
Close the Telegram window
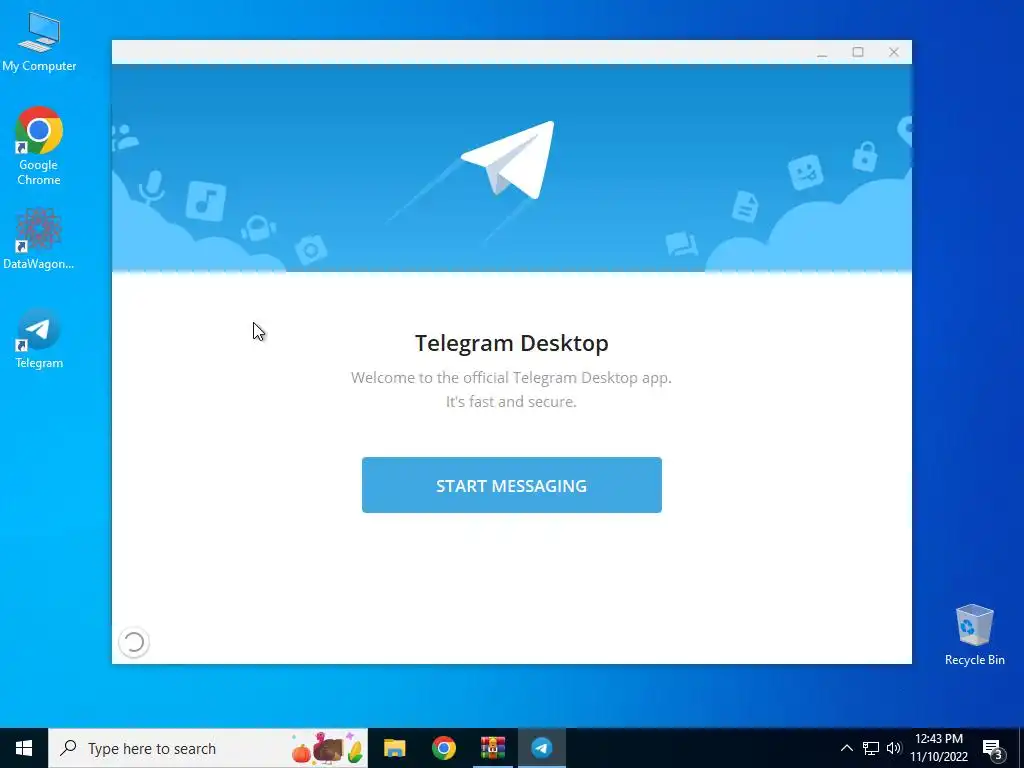(x=894, y=52)
